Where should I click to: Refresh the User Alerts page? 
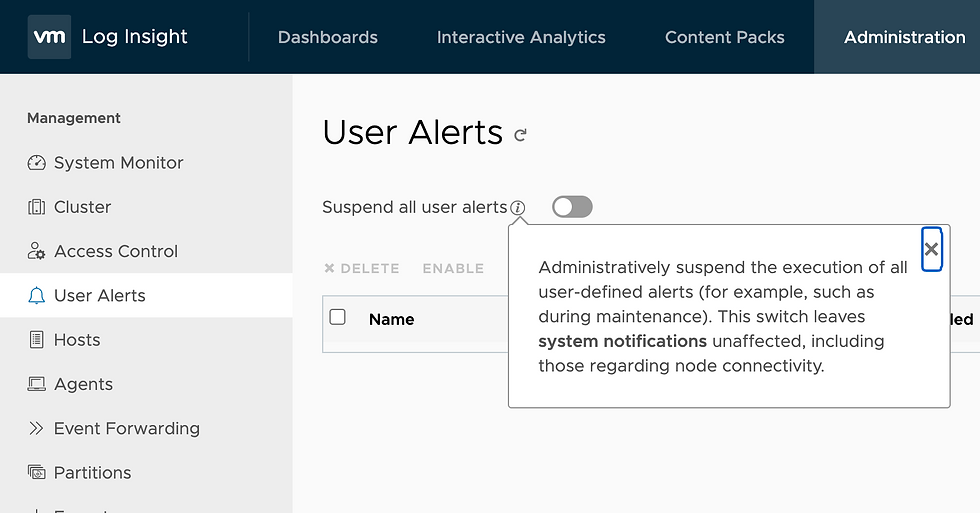click(x=520, y=134)
